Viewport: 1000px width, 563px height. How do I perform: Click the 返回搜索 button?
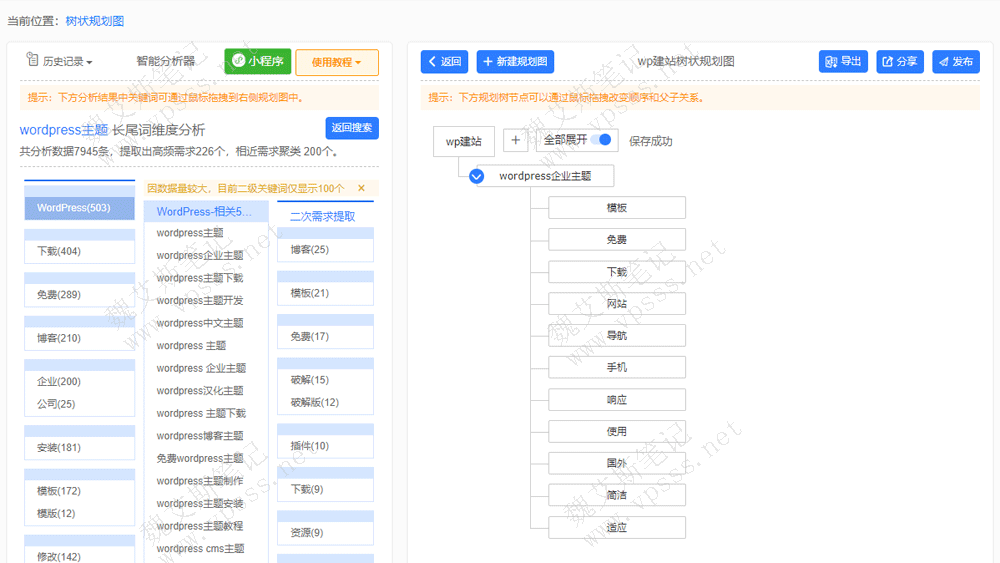pyautogui.click(x=352, y=128)
